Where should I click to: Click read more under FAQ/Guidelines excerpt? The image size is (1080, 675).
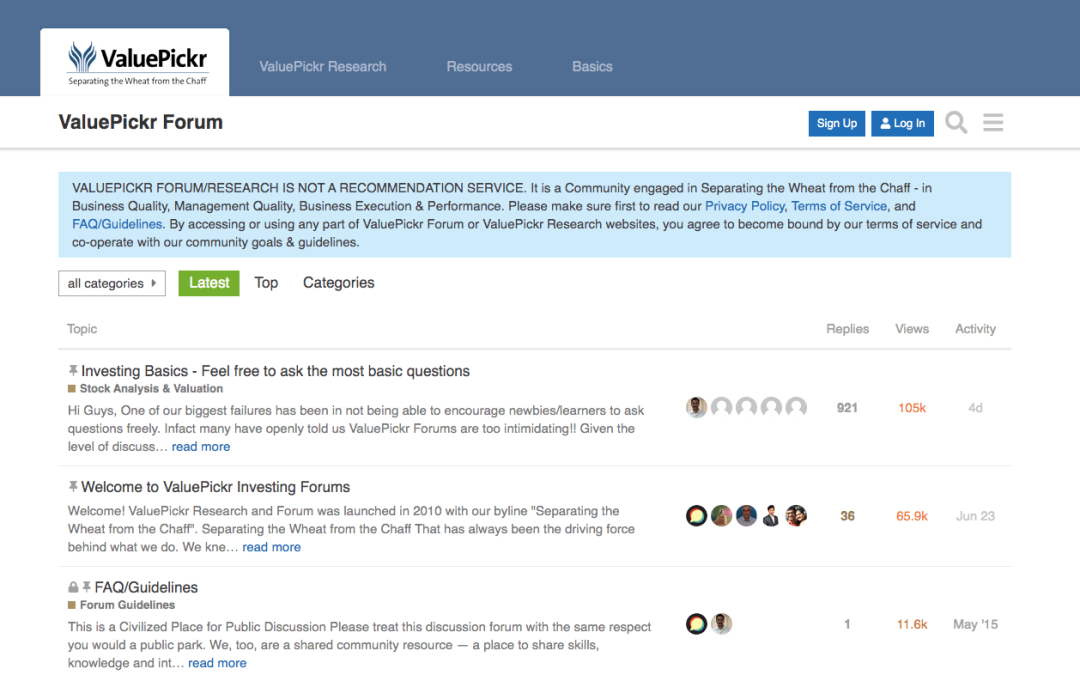[217, 663]
